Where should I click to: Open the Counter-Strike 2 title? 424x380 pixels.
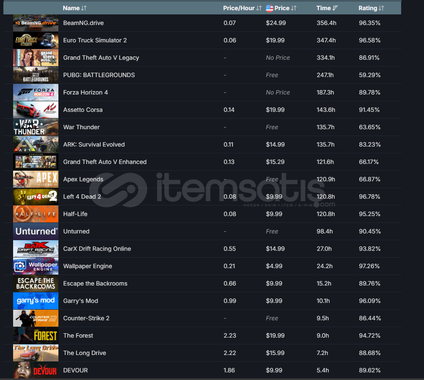pos(86,318)
